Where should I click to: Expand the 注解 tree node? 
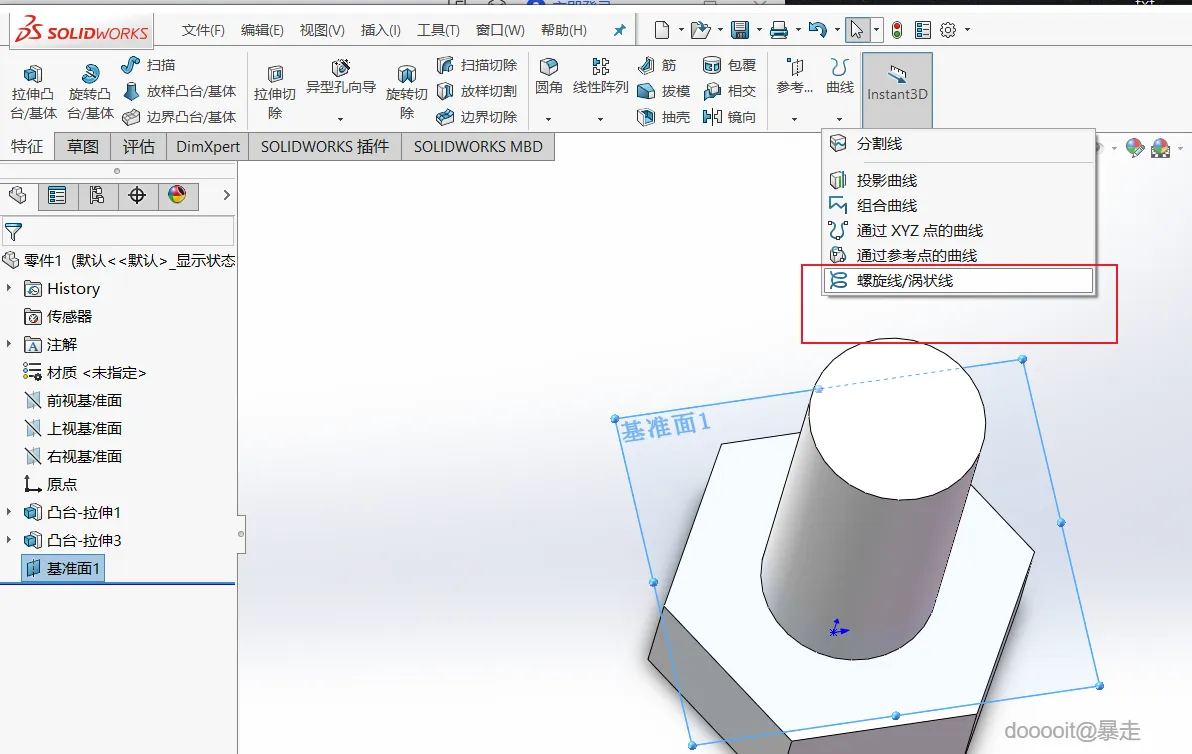9,344
